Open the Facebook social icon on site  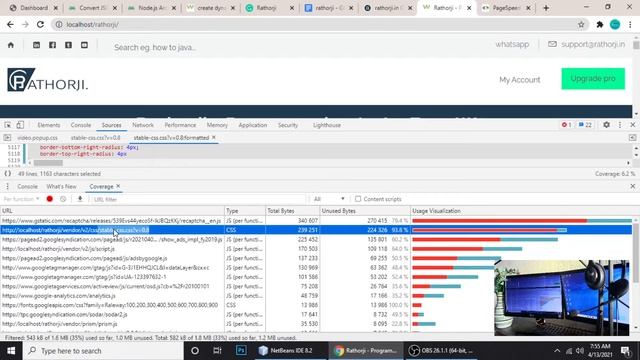point(52,45)
